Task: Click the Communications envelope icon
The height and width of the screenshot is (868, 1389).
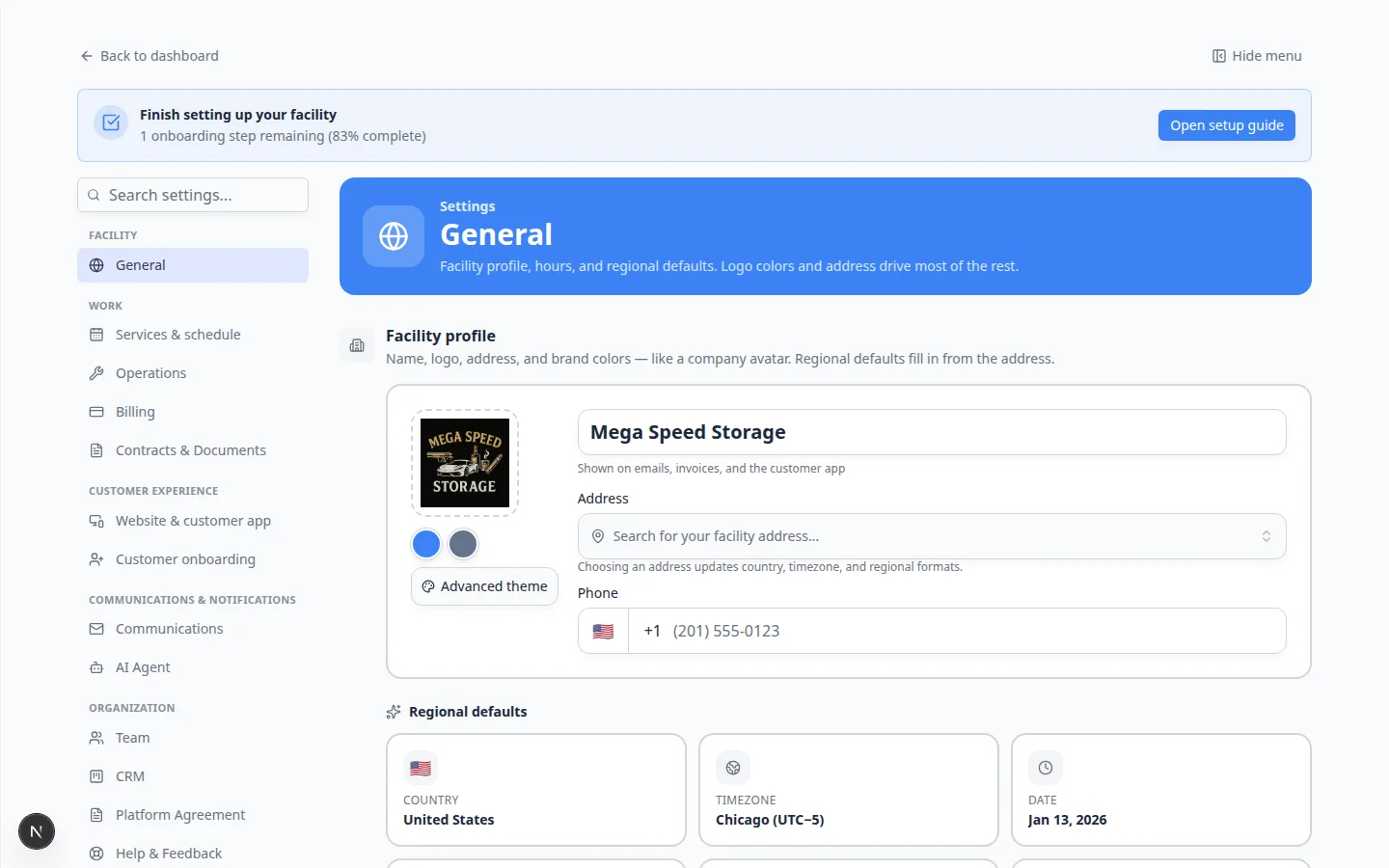Action: click(96, 629)
